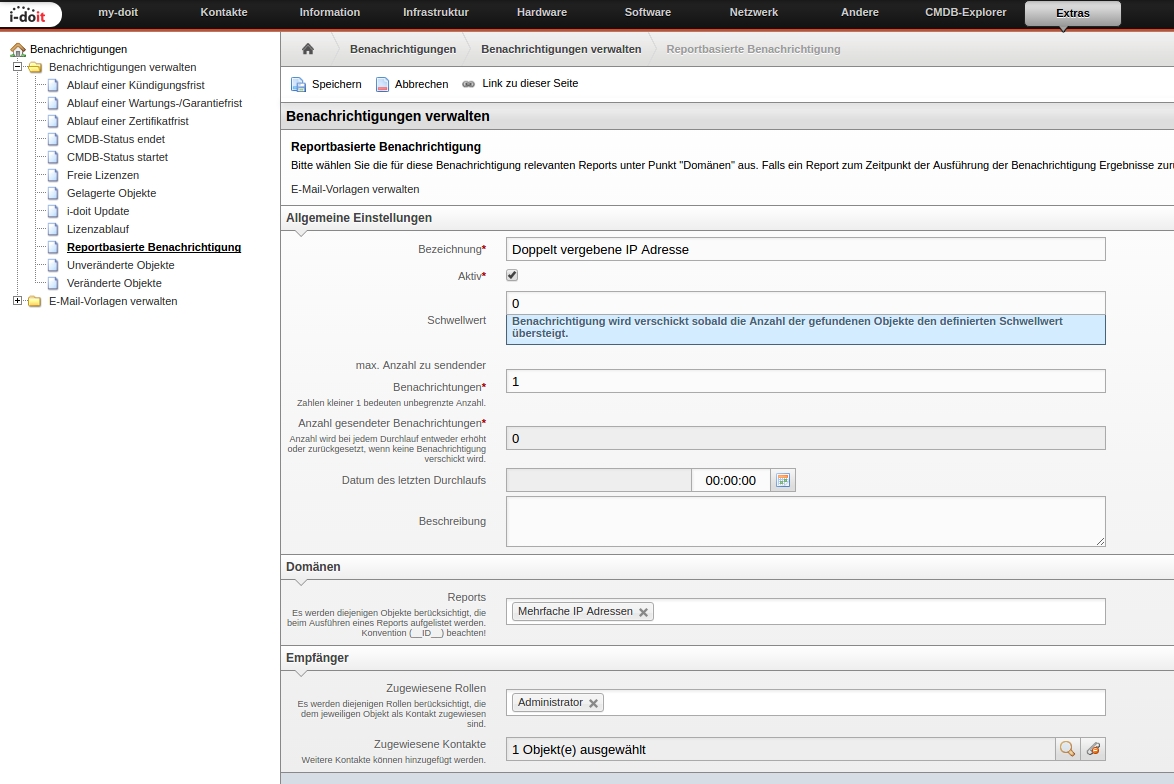Click Reportbasierte Benachrichtigung breadcrumb text
This screenshot has width=1174, height=784.
point(753,49)
